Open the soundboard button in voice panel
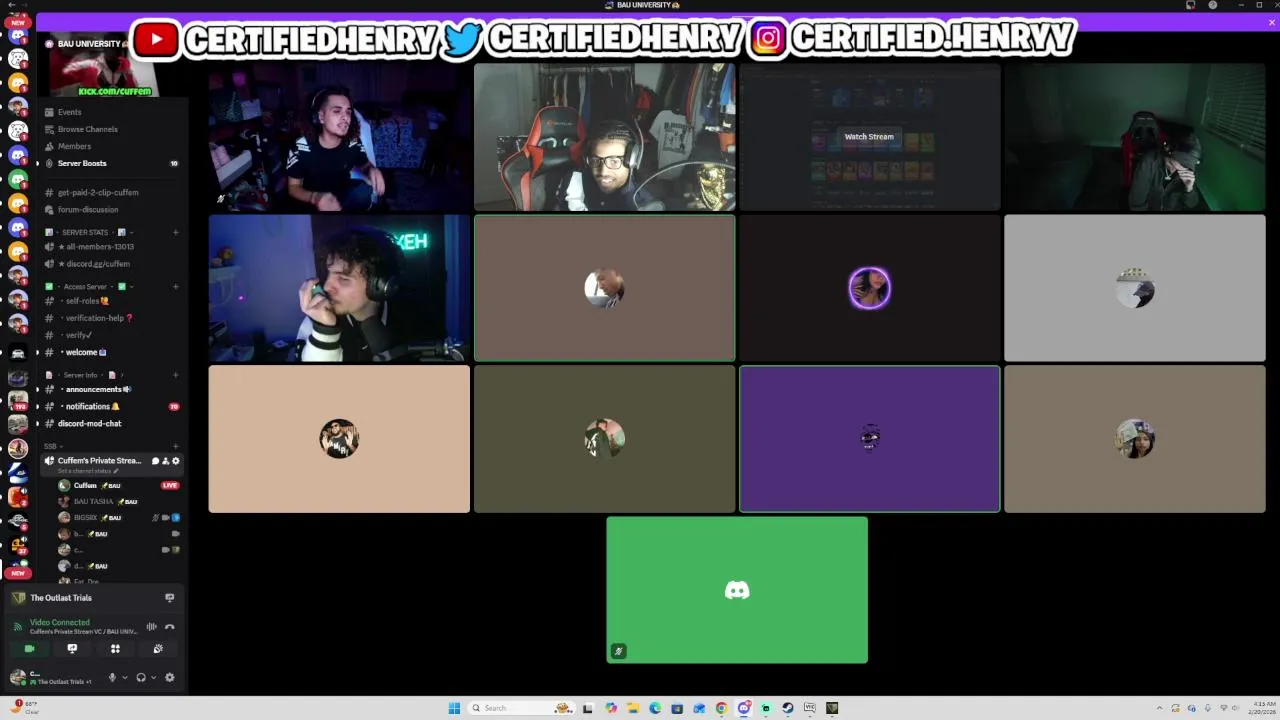 click(x=158, y=649)
